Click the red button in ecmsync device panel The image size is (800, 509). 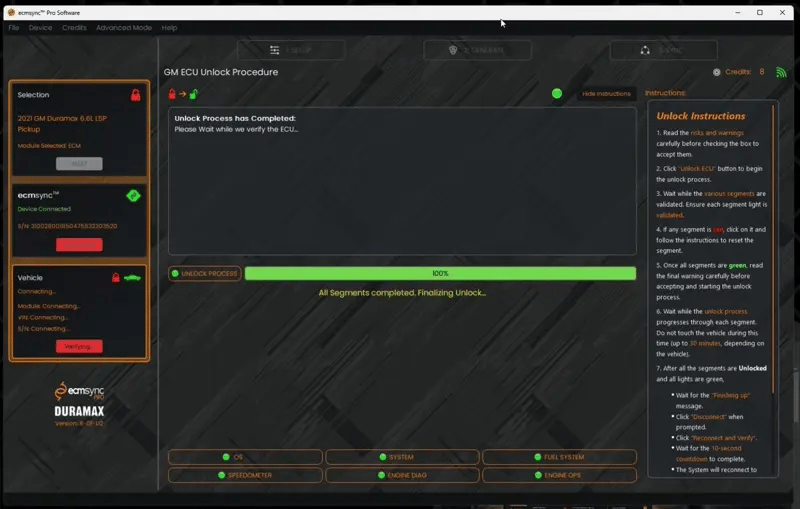click(x=79, y=245)
